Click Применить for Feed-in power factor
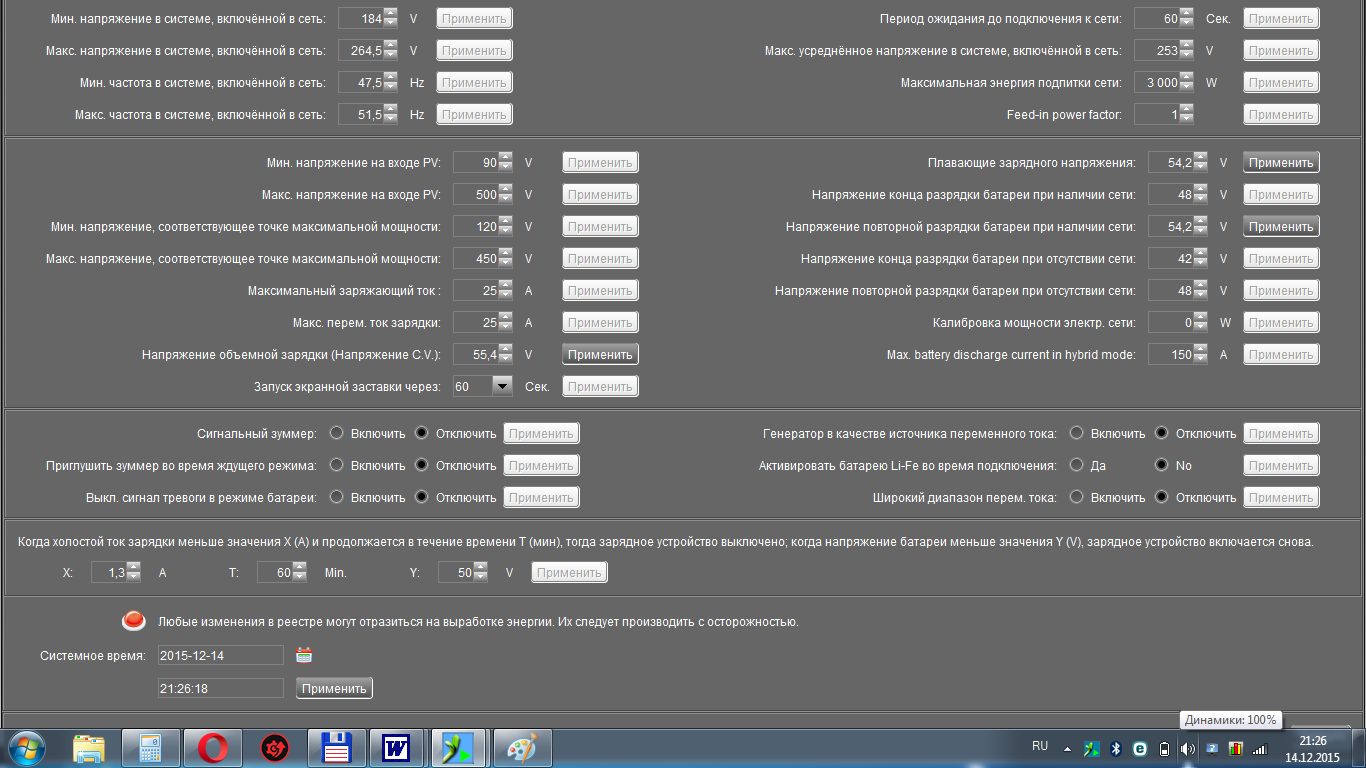This screenshot has width=1366, height=768. (1281, 114)
